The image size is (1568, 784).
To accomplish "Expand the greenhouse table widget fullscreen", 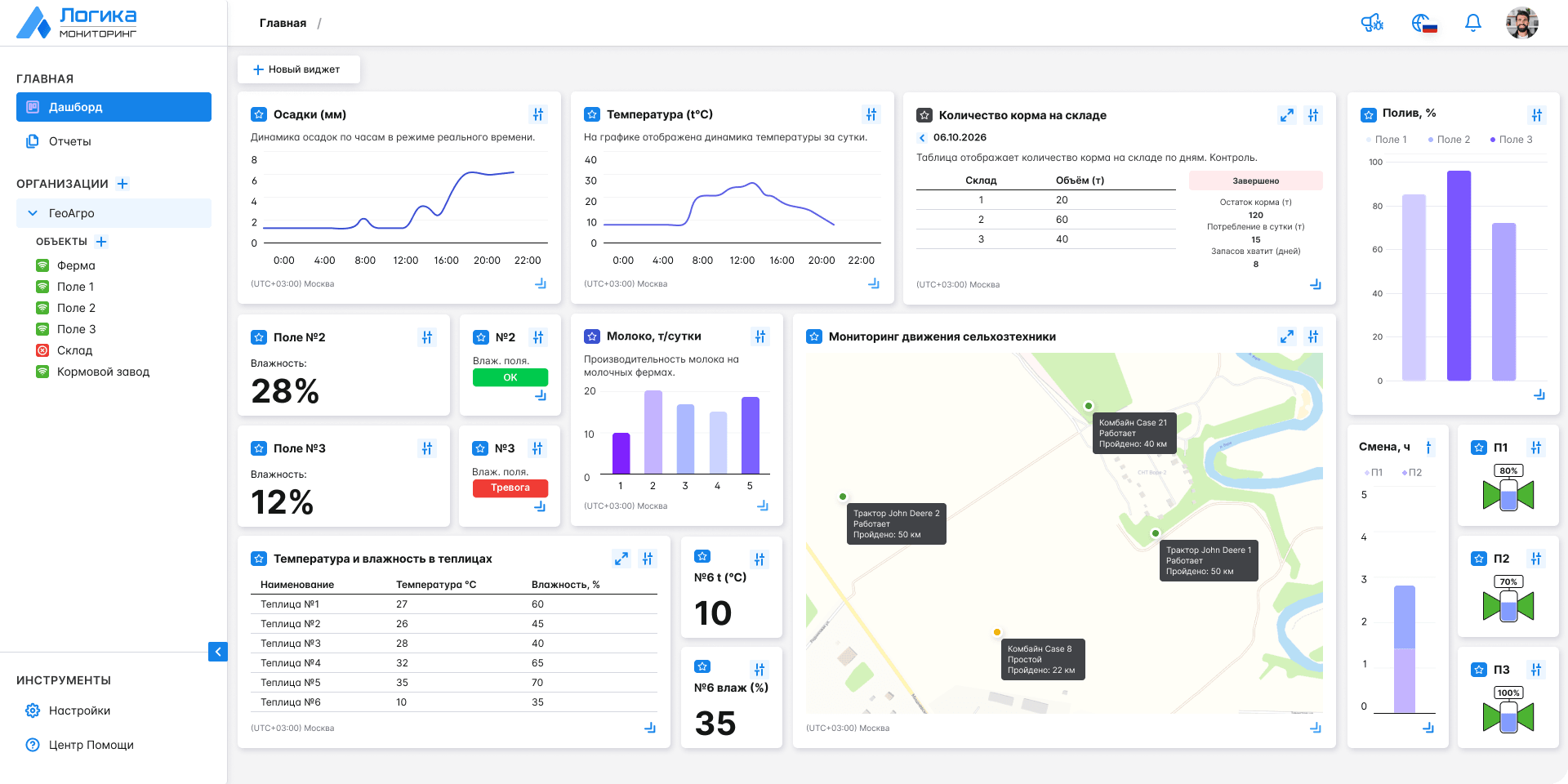I will coord(621,559).
